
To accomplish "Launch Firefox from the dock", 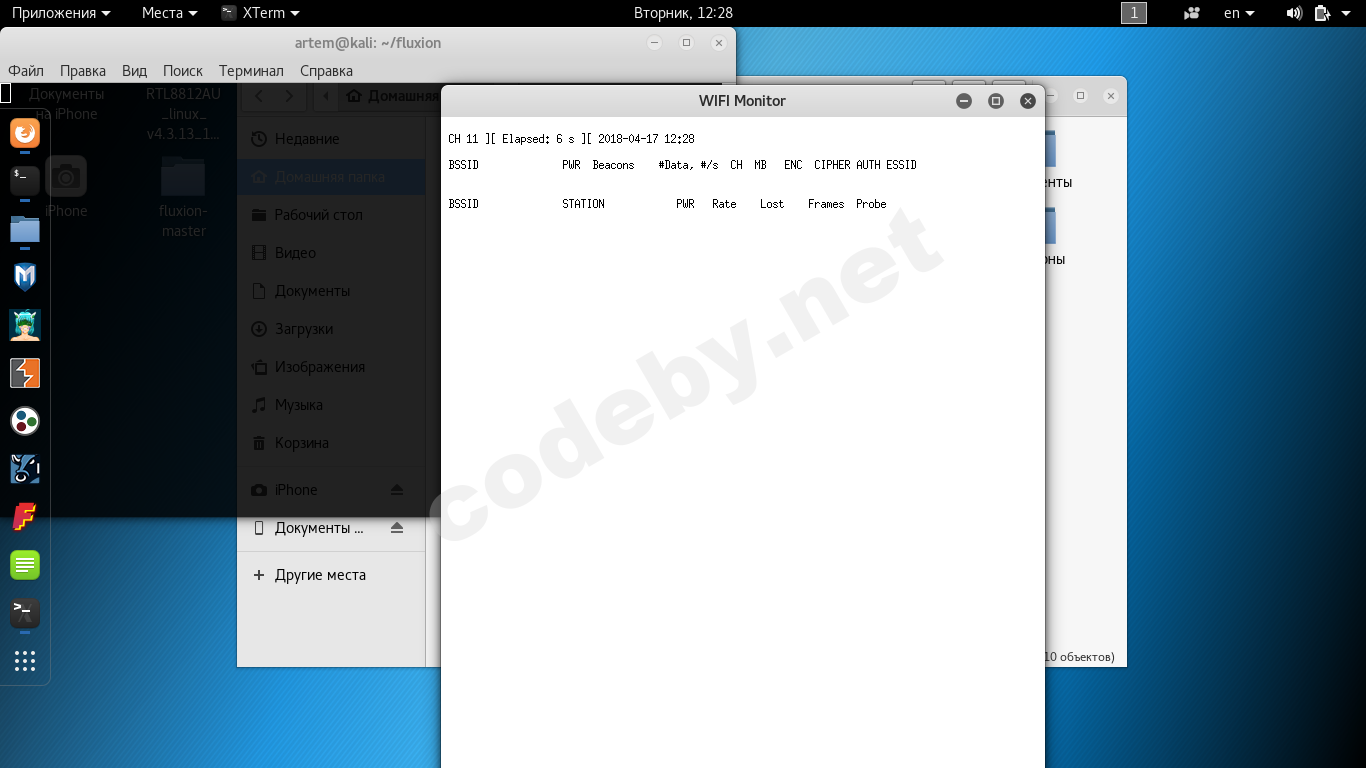I will click(25, 133).
